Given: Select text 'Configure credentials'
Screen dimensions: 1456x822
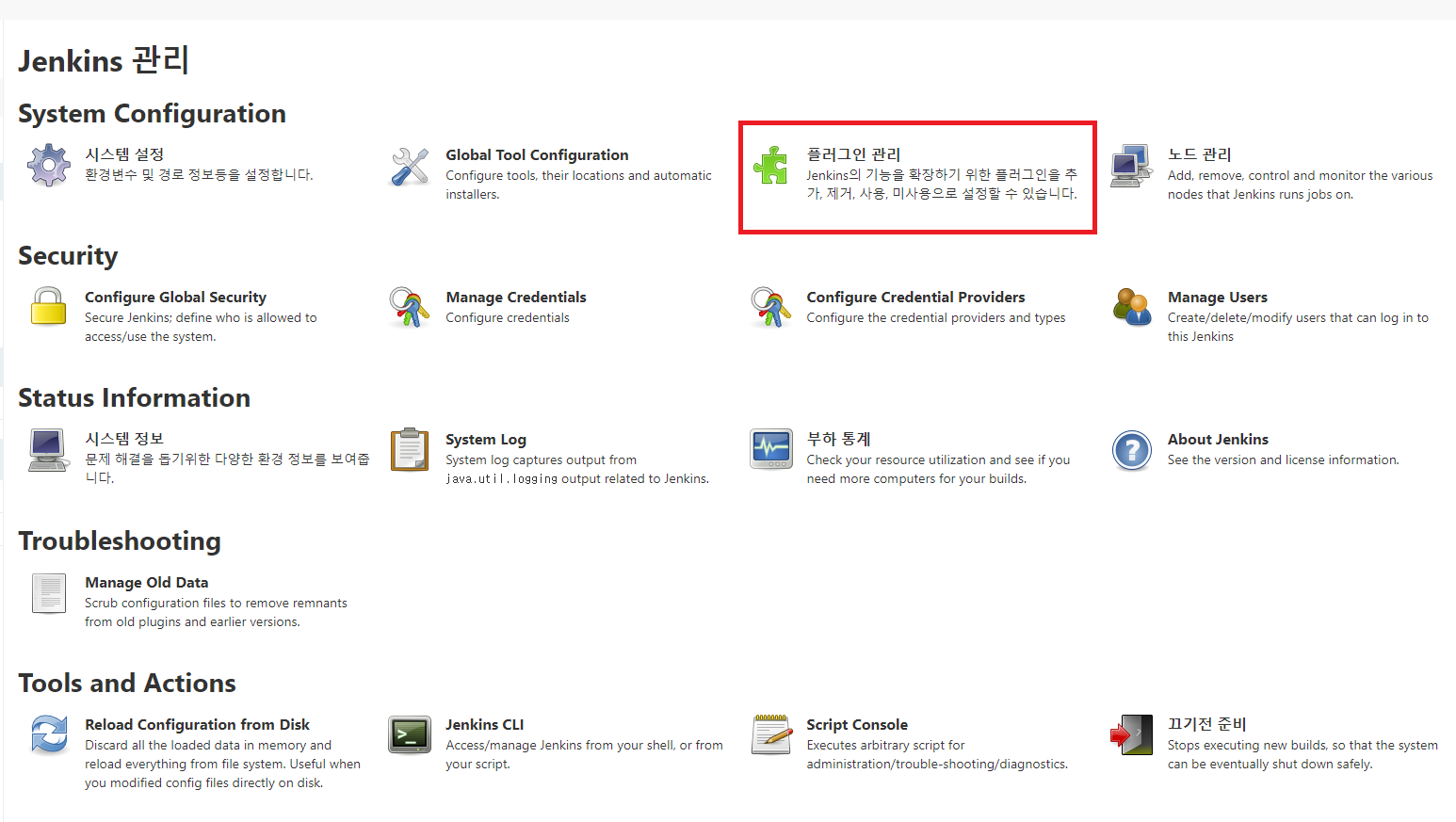Looking at the screenshot, I should [508, 317].
